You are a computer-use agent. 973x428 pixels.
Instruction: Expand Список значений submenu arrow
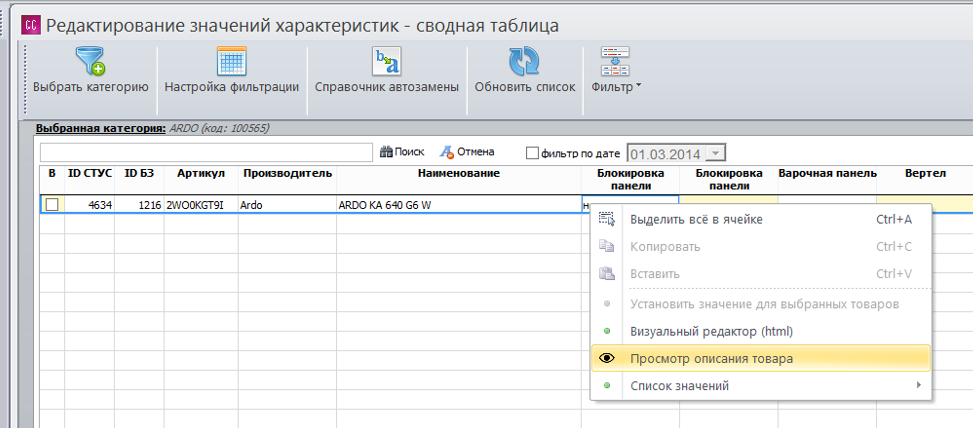pos(919,385)
